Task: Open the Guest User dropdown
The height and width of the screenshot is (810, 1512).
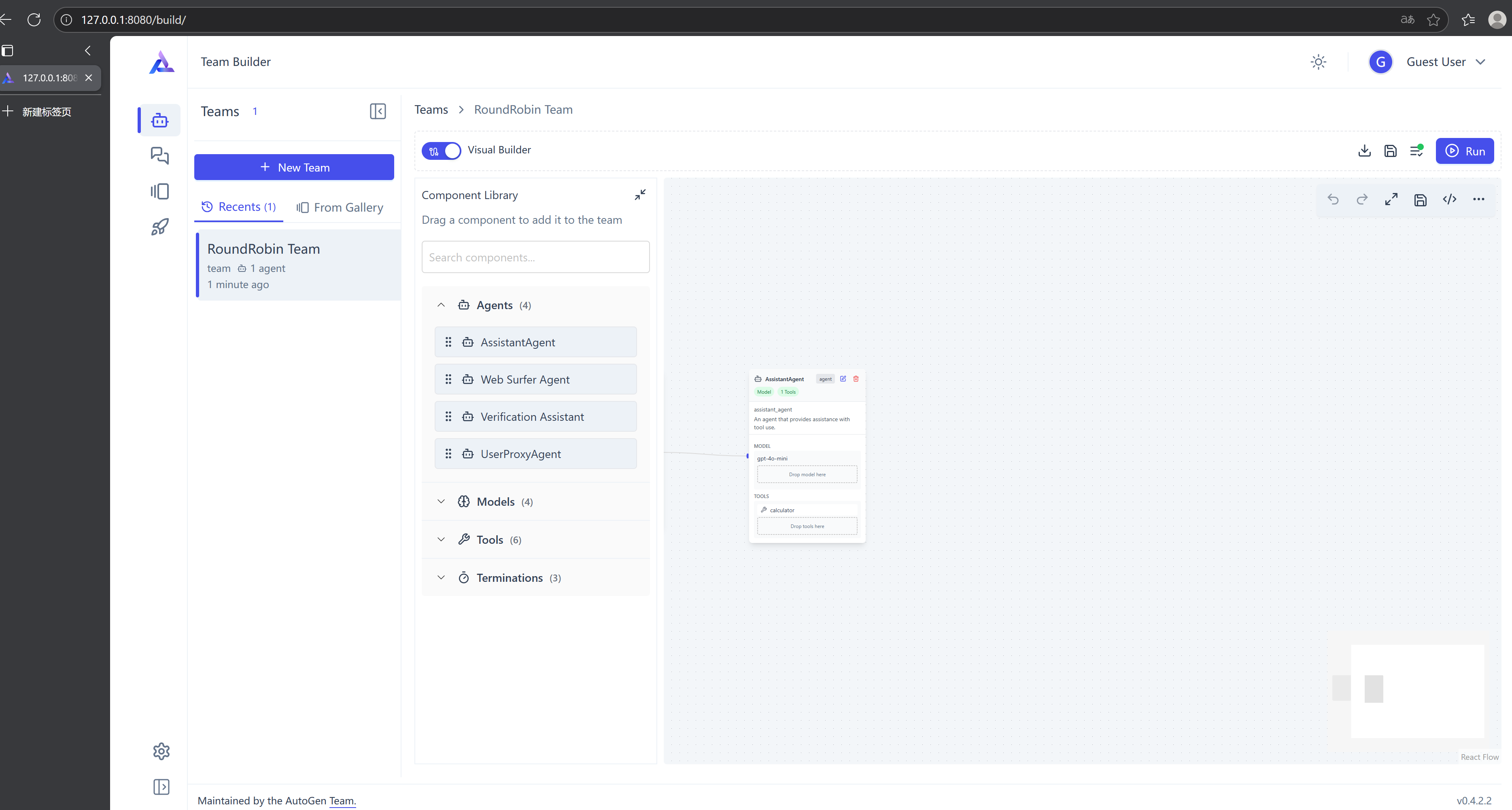Action: (1446, 62)
